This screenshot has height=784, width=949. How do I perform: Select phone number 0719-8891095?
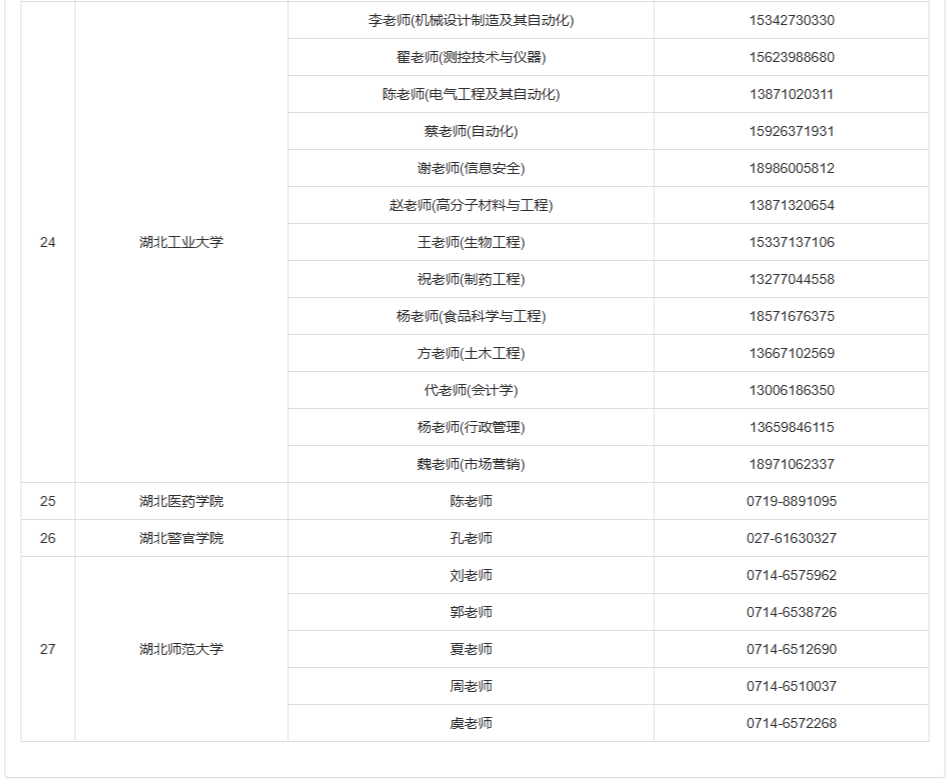click(x=792, y=501)
